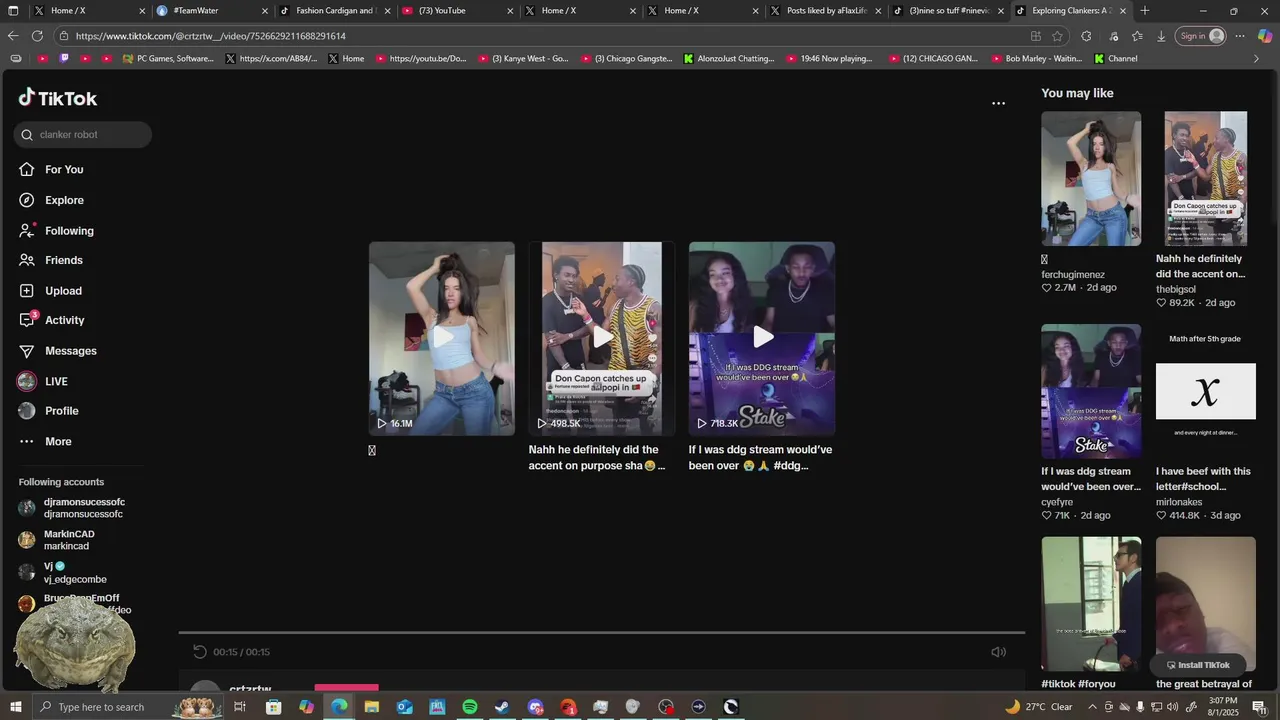Open the 'Channel' Kick bookmark
The image size is (1280, 720).
pyautogui.click(x=1116, y=59)
